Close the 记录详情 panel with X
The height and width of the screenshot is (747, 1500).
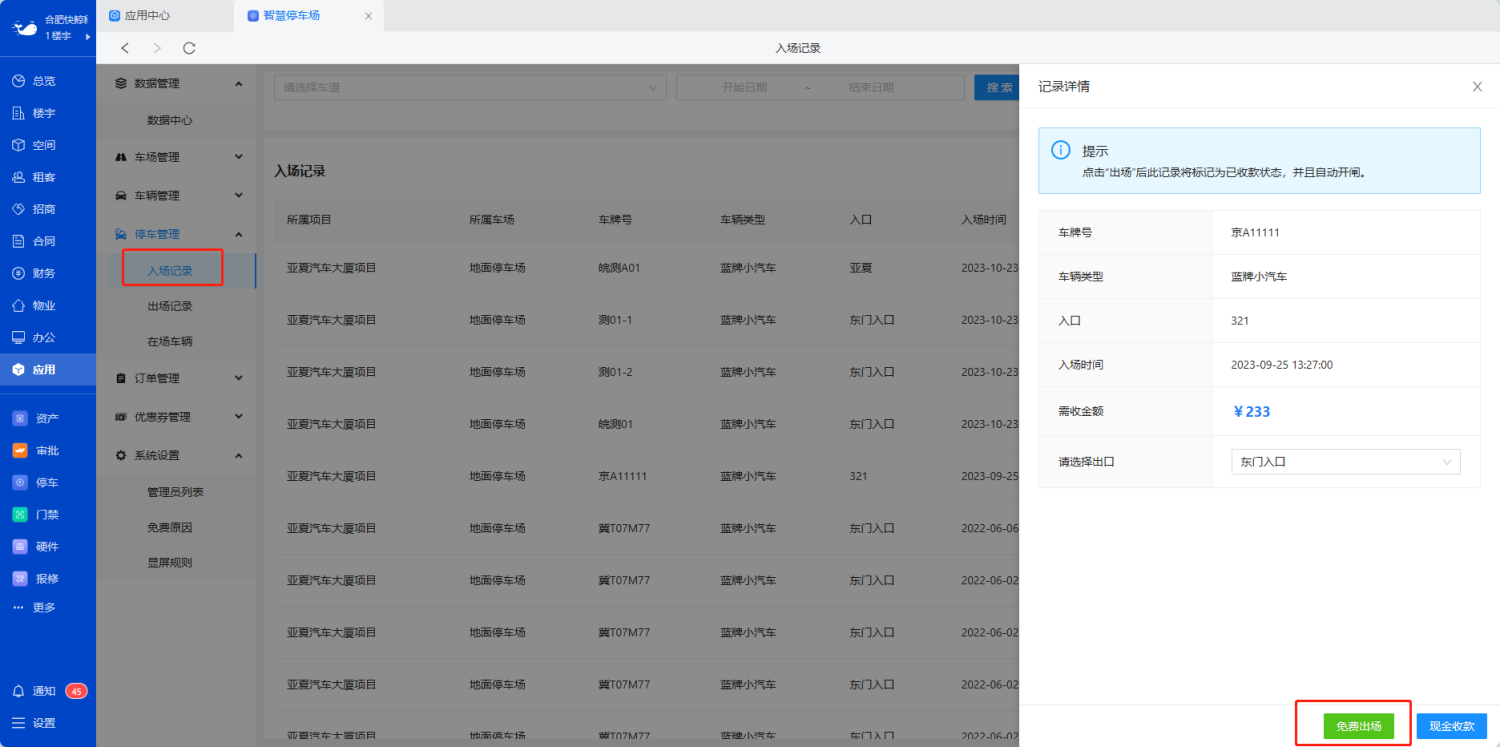(x=1477, y=87)
